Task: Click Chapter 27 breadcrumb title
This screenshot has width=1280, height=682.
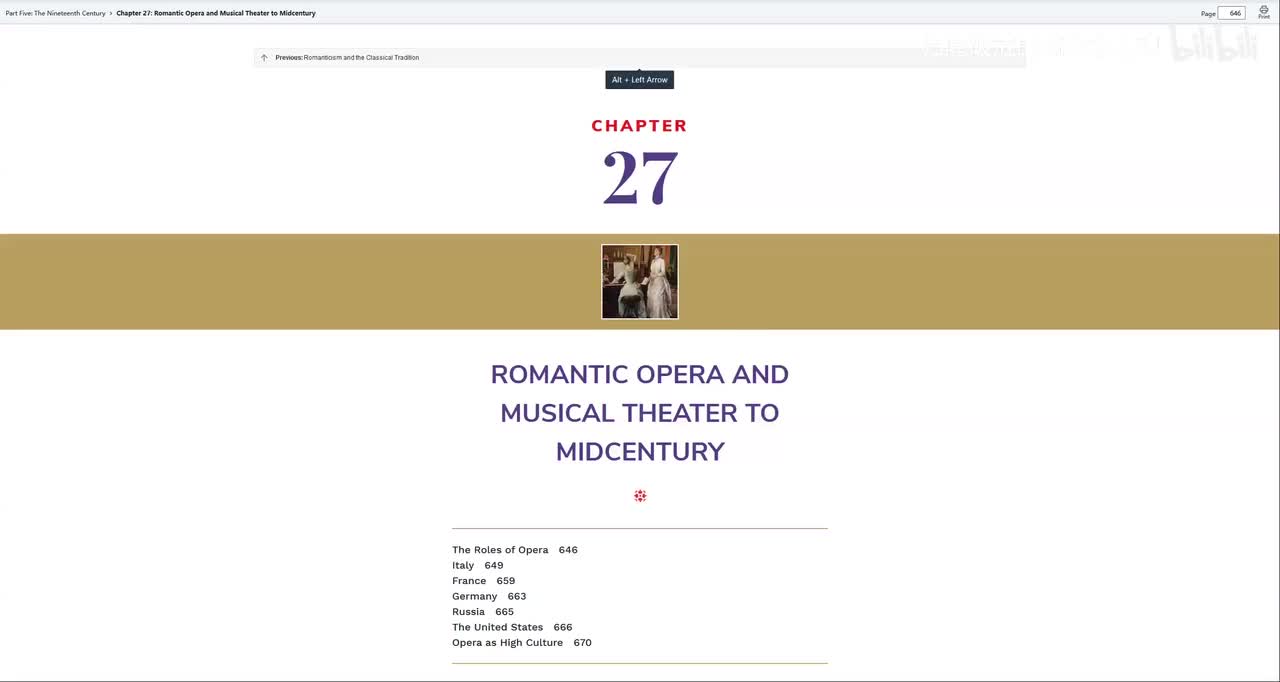Action: [216, 13]
